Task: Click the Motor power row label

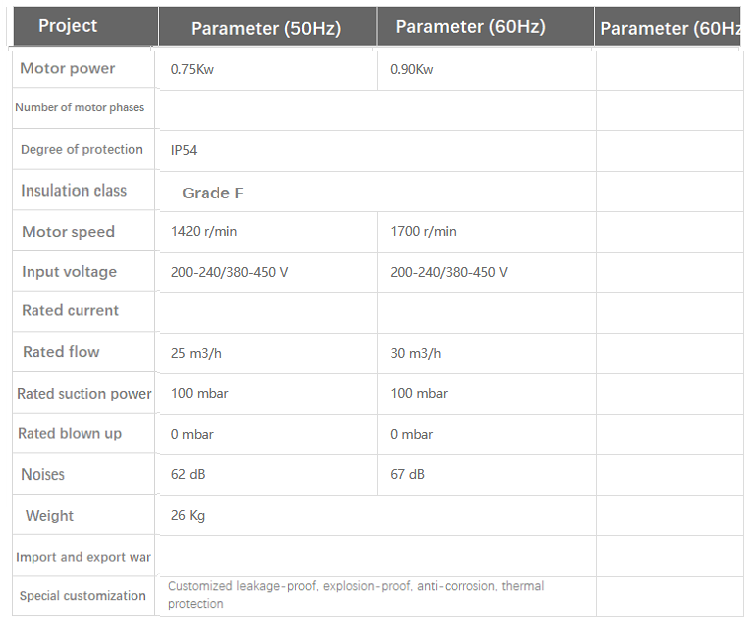Action: coord(68,69)
